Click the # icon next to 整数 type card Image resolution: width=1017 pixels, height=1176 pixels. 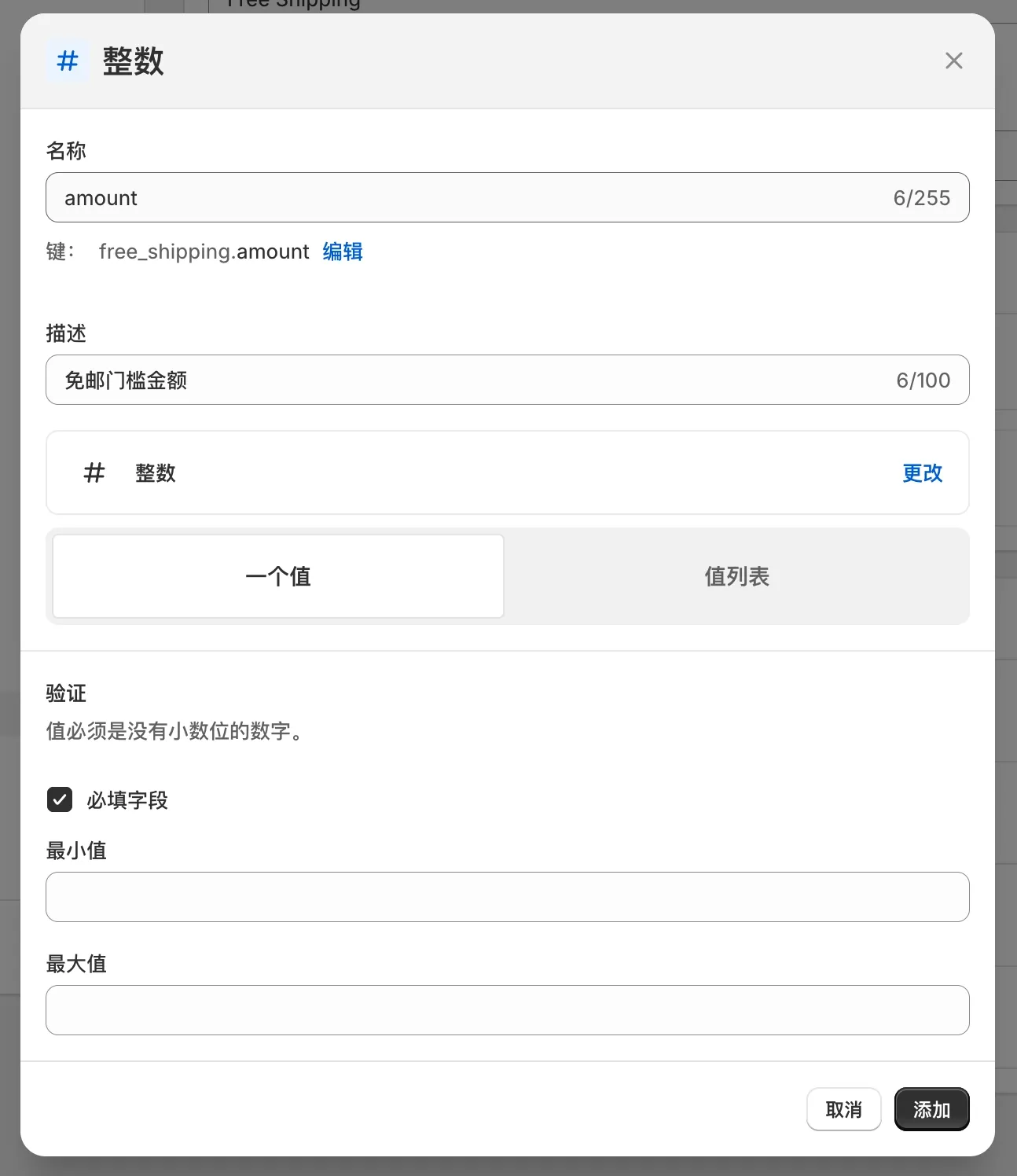tap(94, 472)
